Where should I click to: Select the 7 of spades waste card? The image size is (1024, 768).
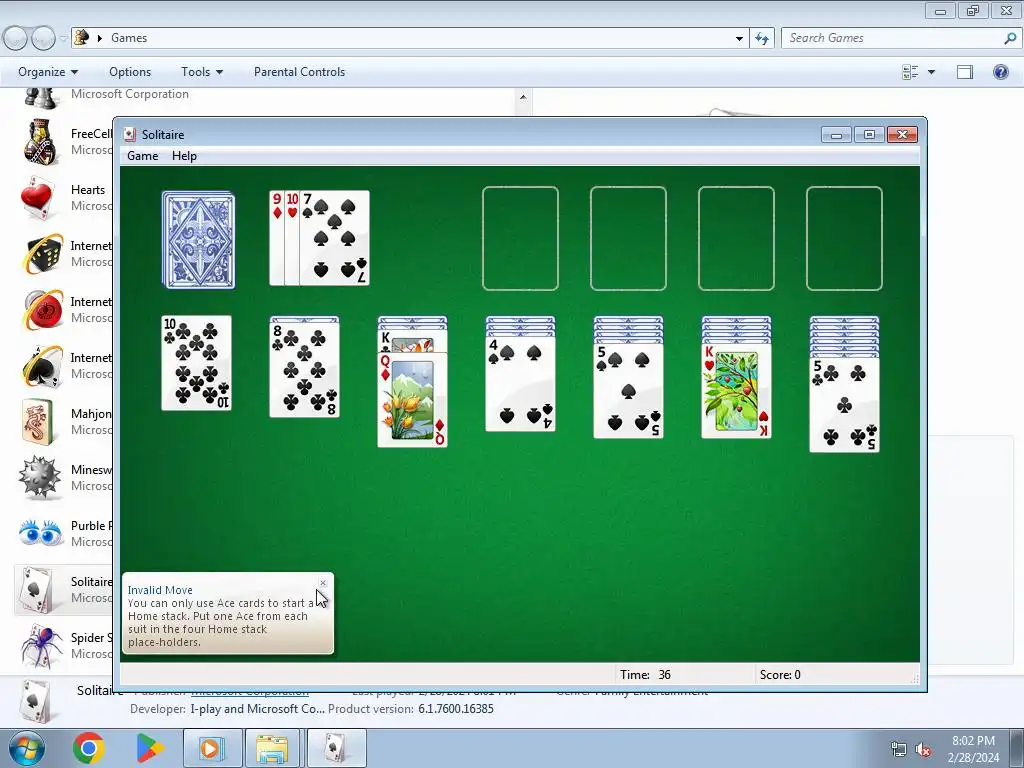click(x=334, y=238)
